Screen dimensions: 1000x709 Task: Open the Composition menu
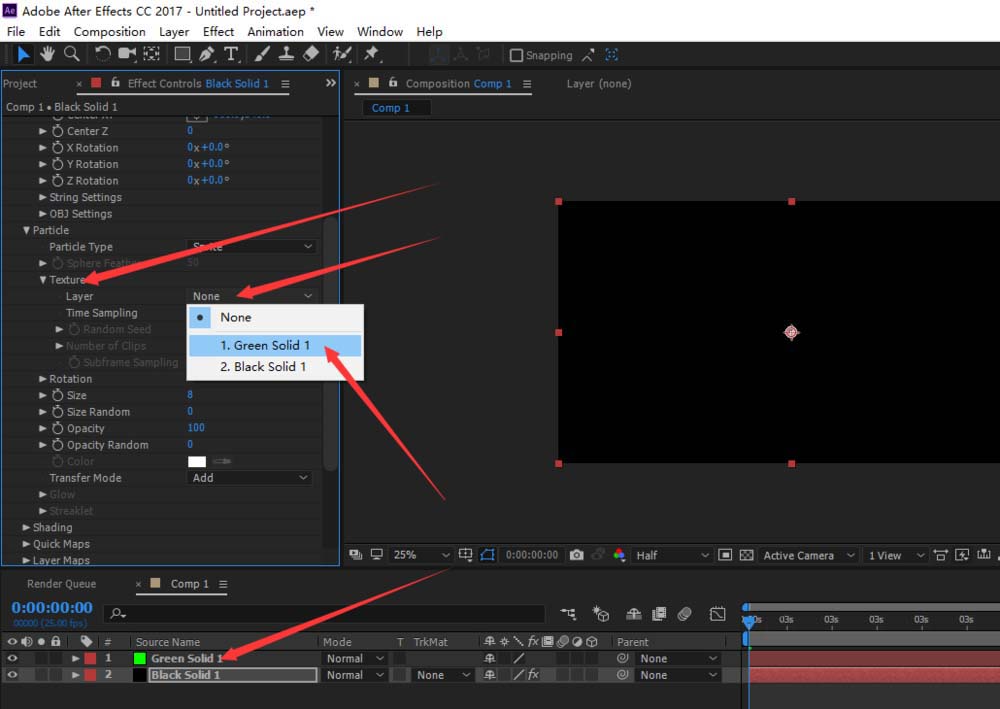tap(109, 32)
